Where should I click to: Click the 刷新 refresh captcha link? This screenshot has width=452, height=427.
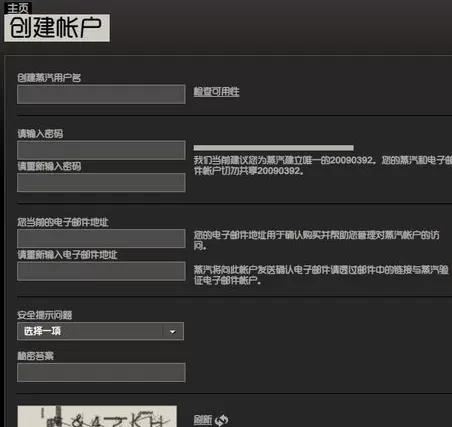pyautogui.click(x=203, y=420)
